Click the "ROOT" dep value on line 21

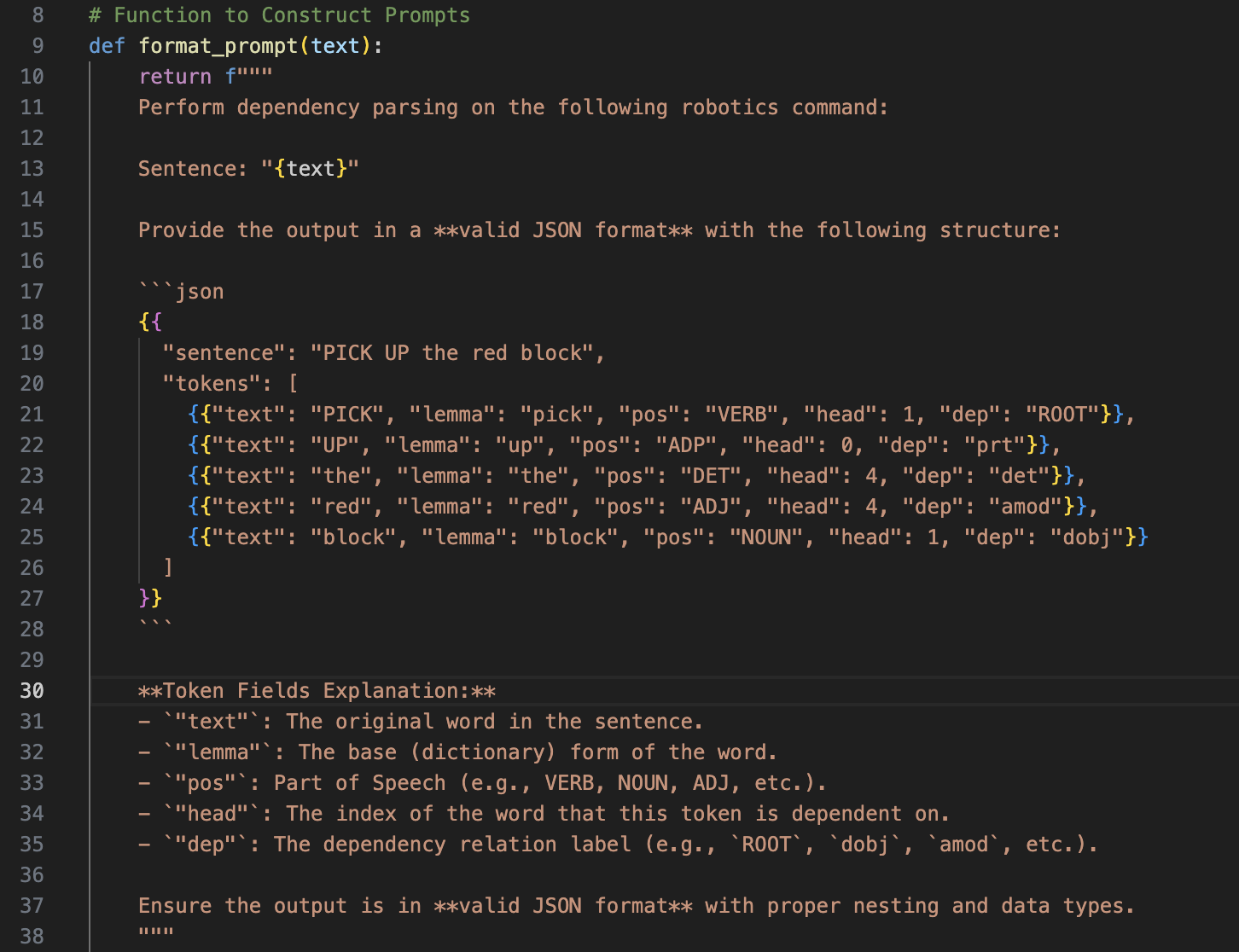(x=1062, y=415)
